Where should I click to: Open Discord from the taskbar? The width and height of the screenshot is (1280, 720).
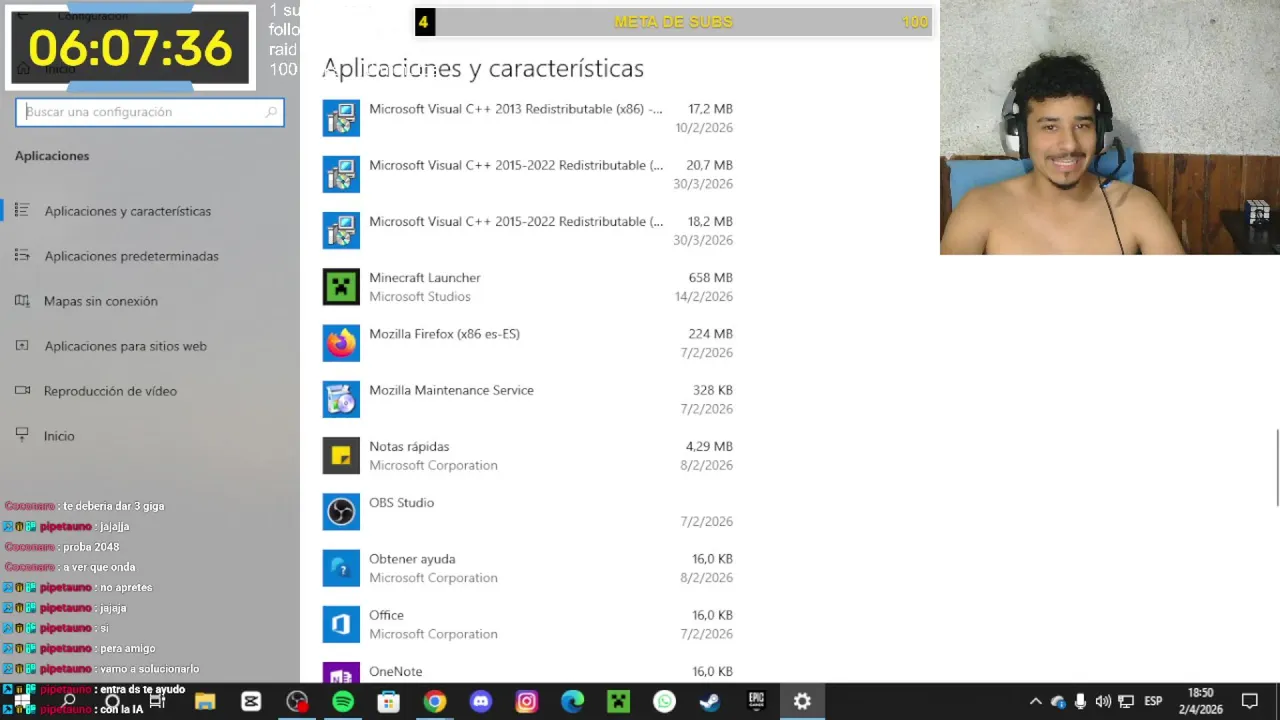481,702
